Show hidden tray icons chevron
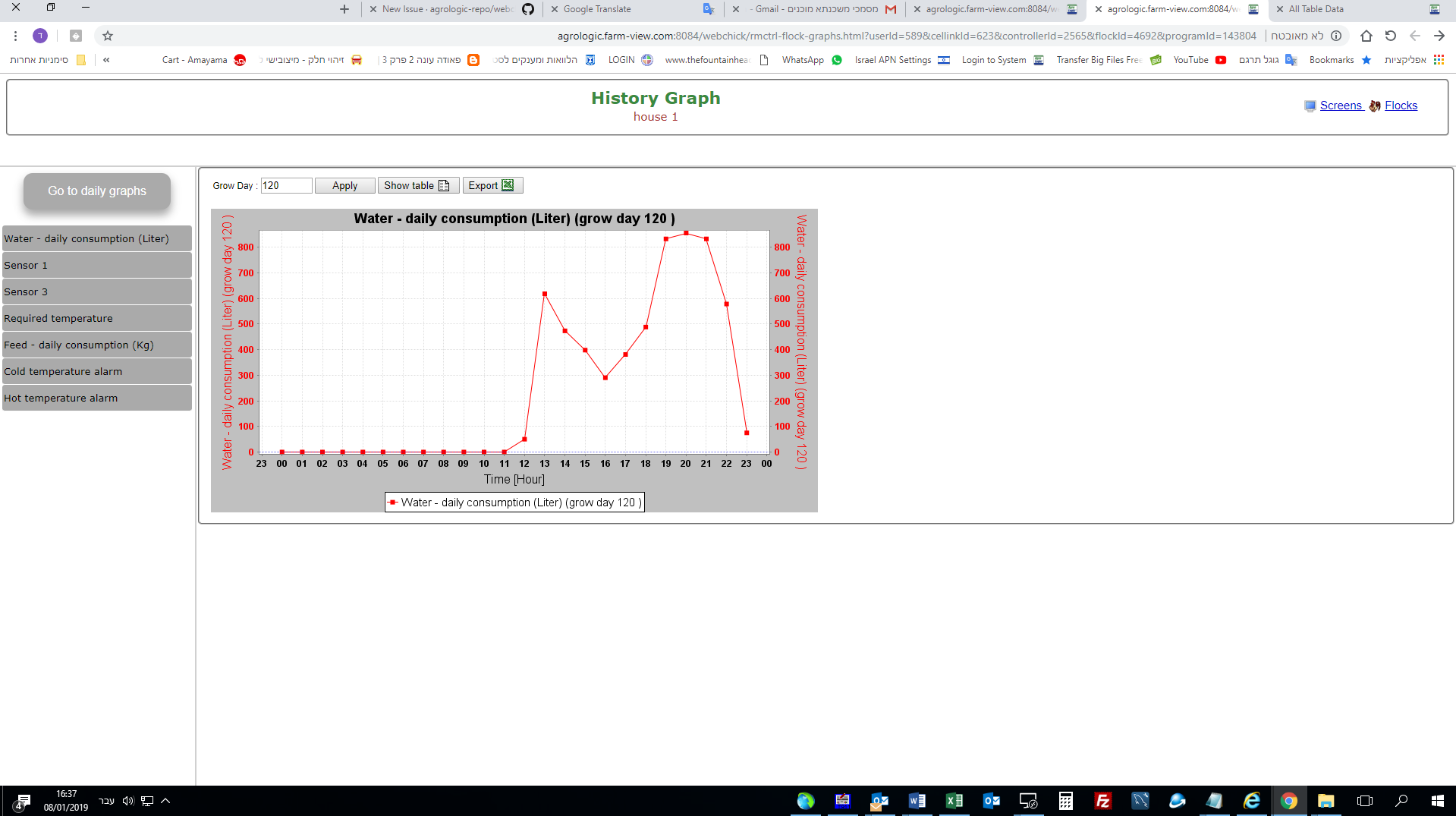The image size is (1456, 816). (165, 801)
